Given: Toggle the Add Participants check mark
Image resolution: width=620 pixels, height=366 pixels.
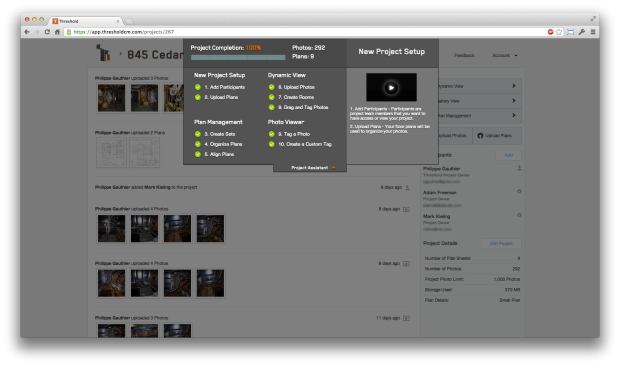Looking at the screenshot, I should [x=198, y=87].
